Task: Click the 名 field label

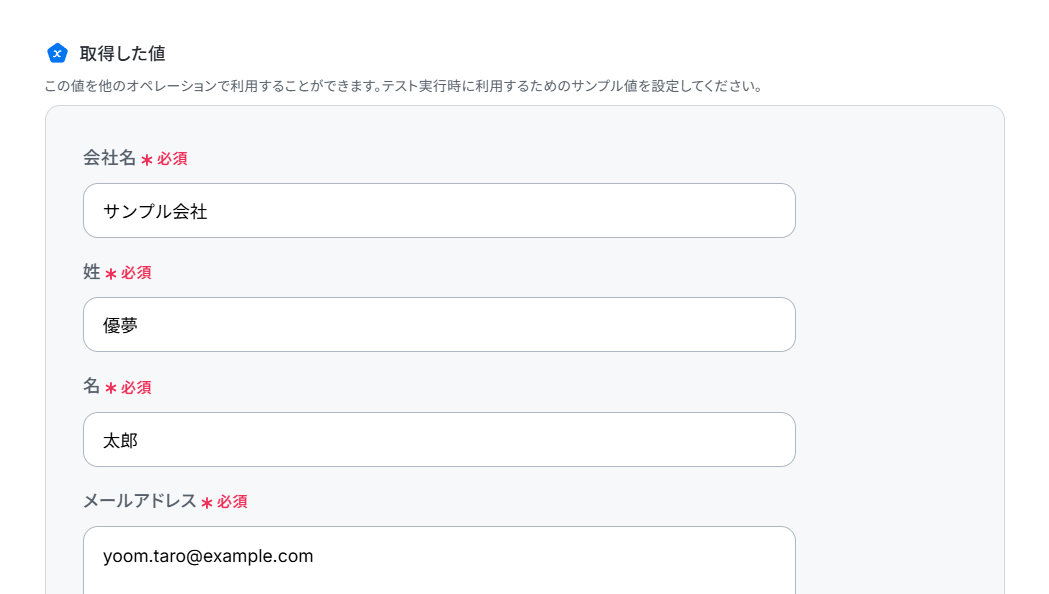Action: [92, 387]
